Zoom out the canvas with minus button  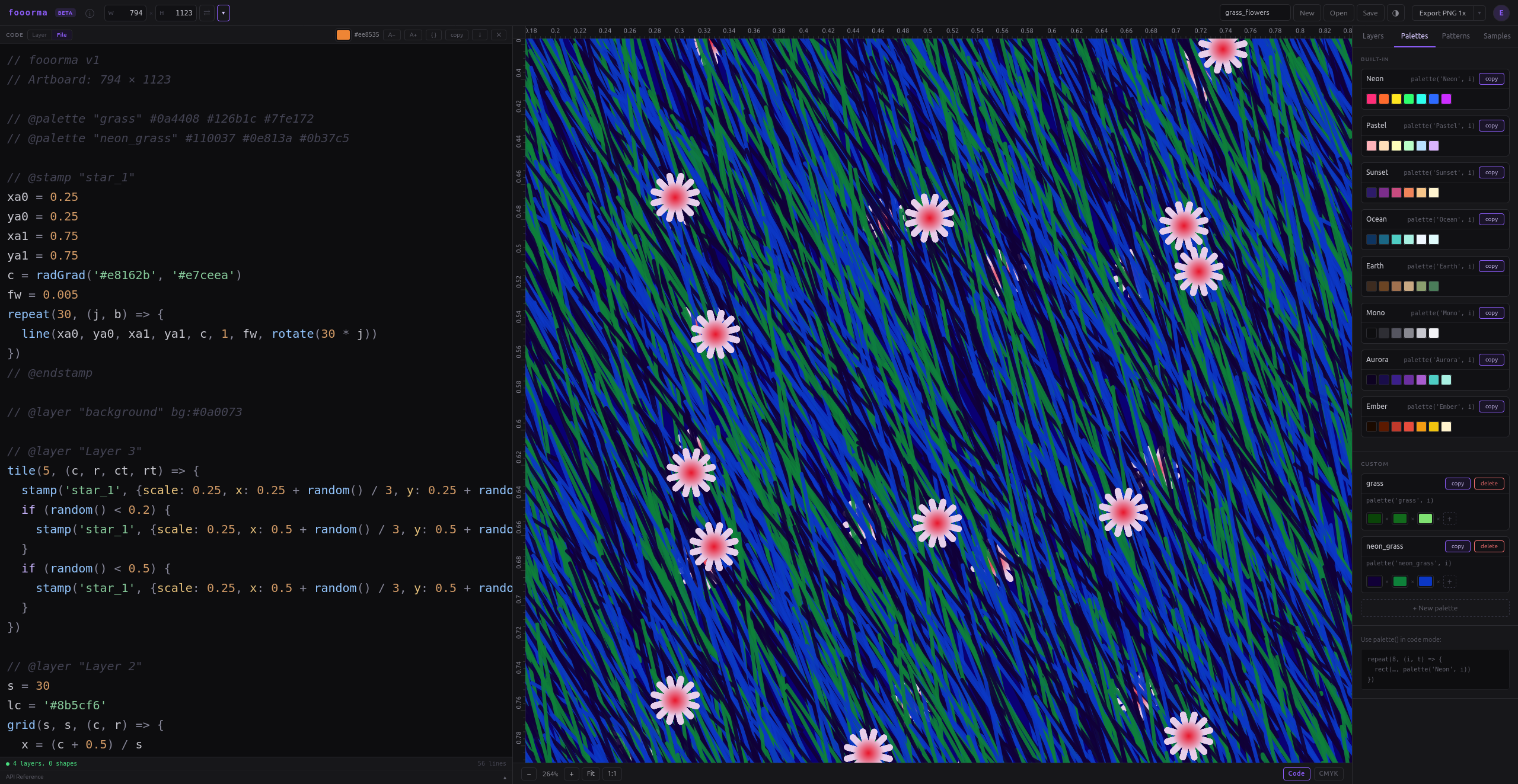[x=529, y=774]
